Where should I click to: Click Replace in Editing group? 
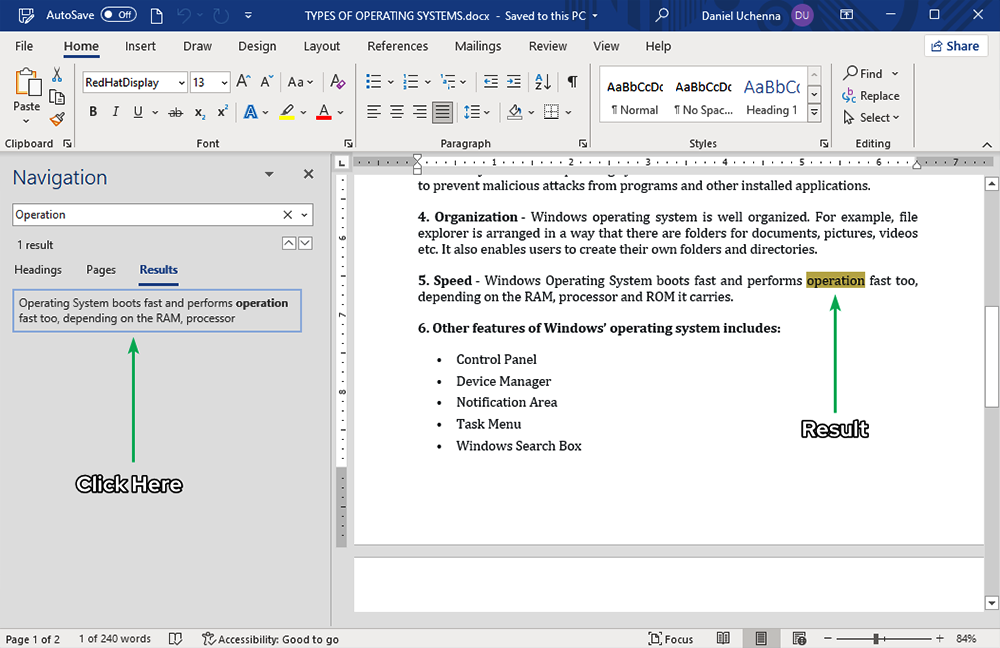click(x=870, y=96)
